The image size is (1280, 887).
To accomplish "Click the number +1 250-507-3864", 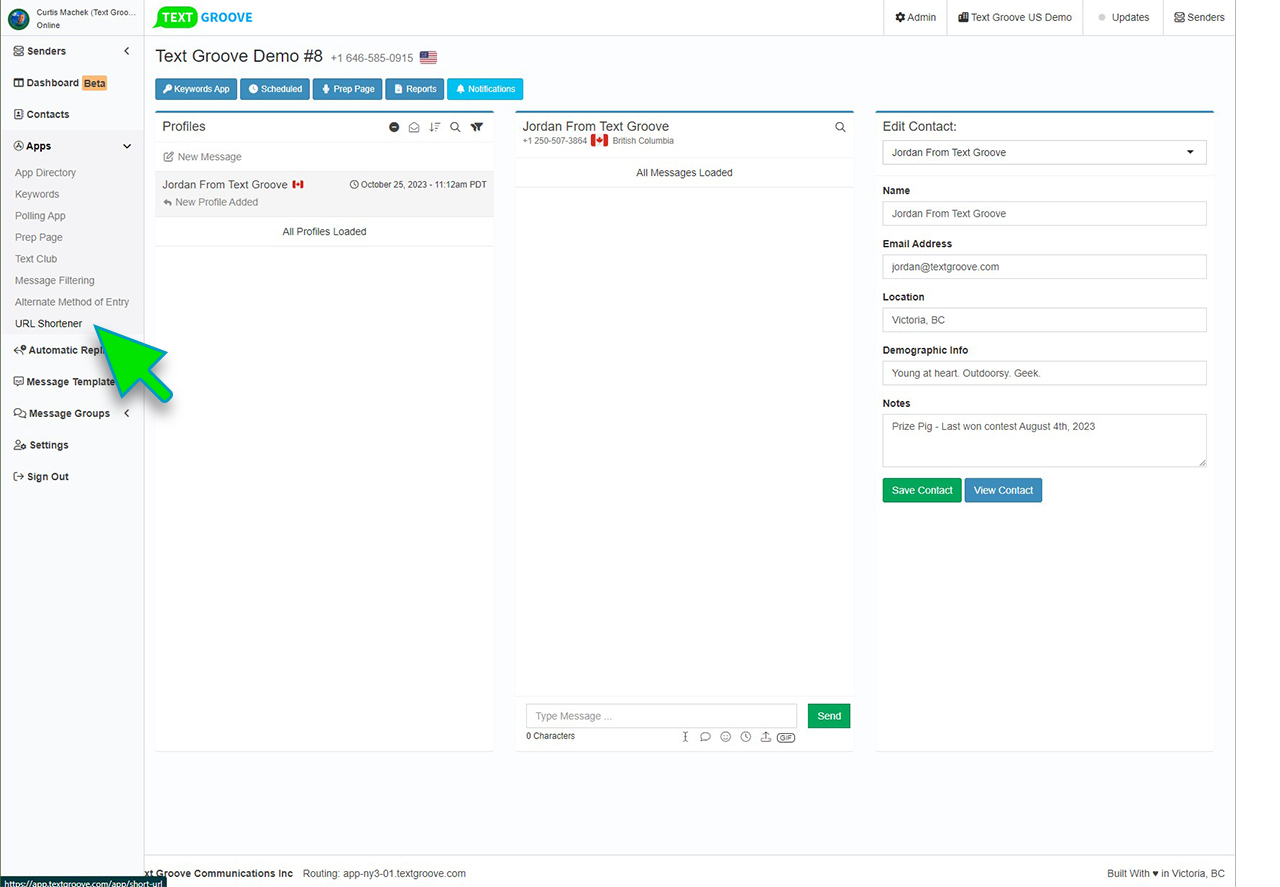I will (554, 141).
